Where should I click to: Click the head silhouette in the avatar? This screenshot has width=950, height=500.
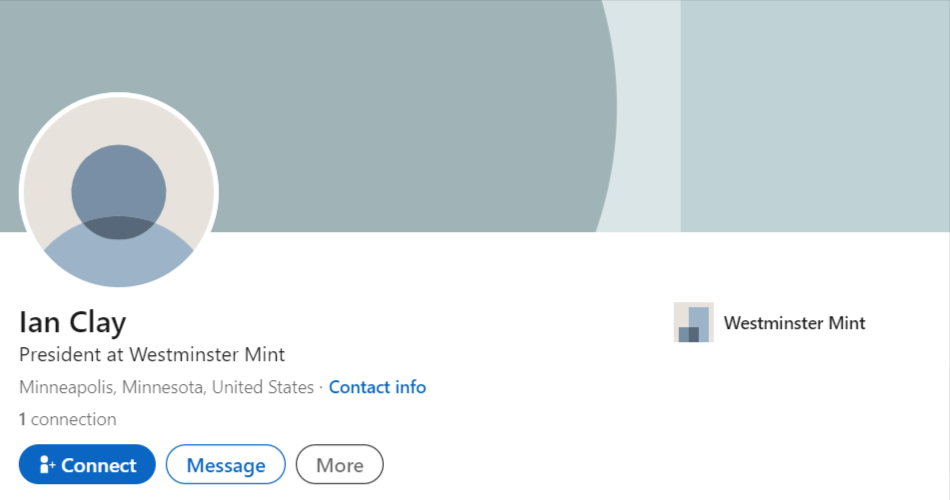coord(119,192)
